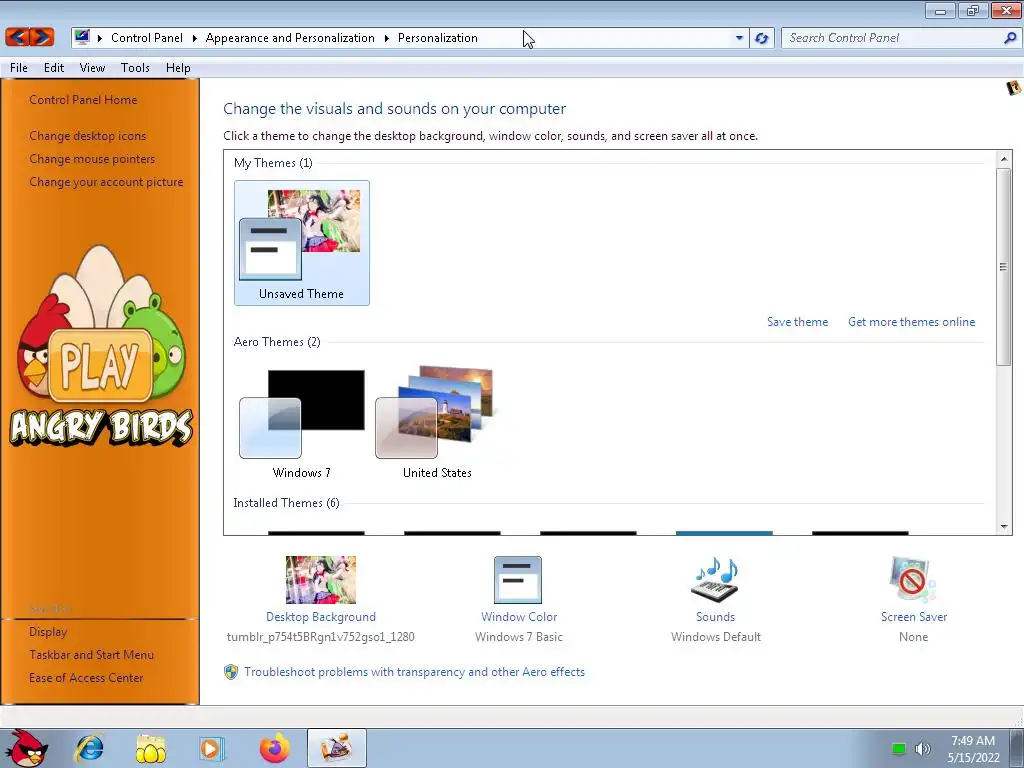
Task: Click the Desktop Background label link
Action: (321, 617)
